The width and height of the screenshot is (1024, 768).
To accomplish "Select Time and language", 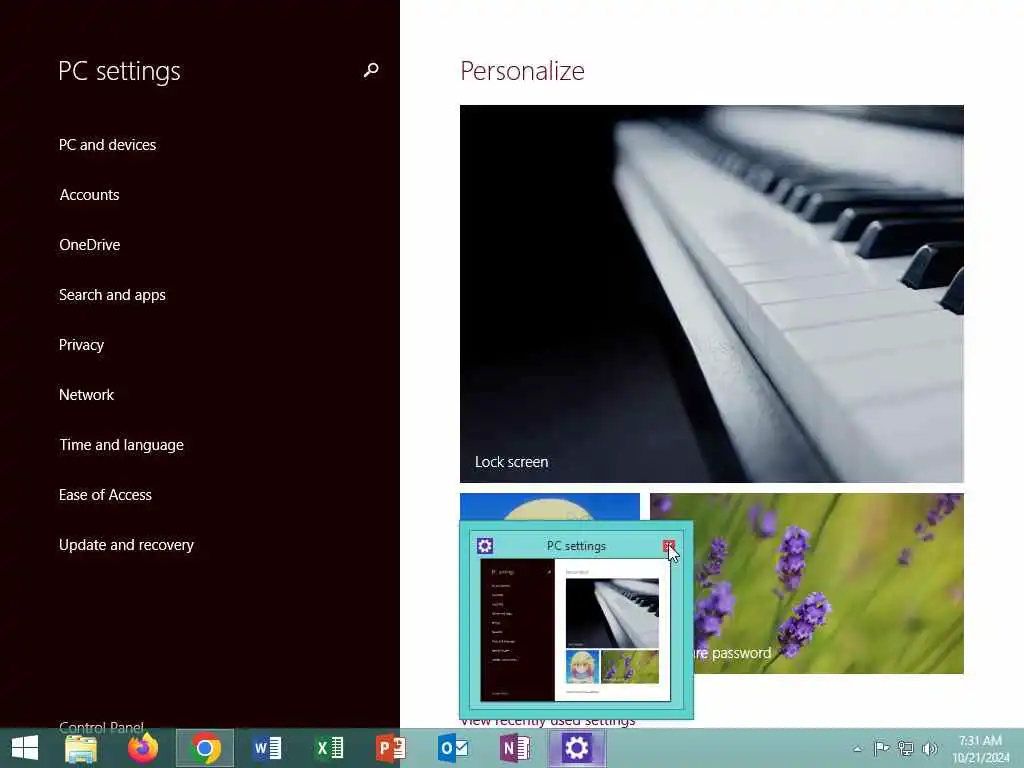I will [121, 445].
